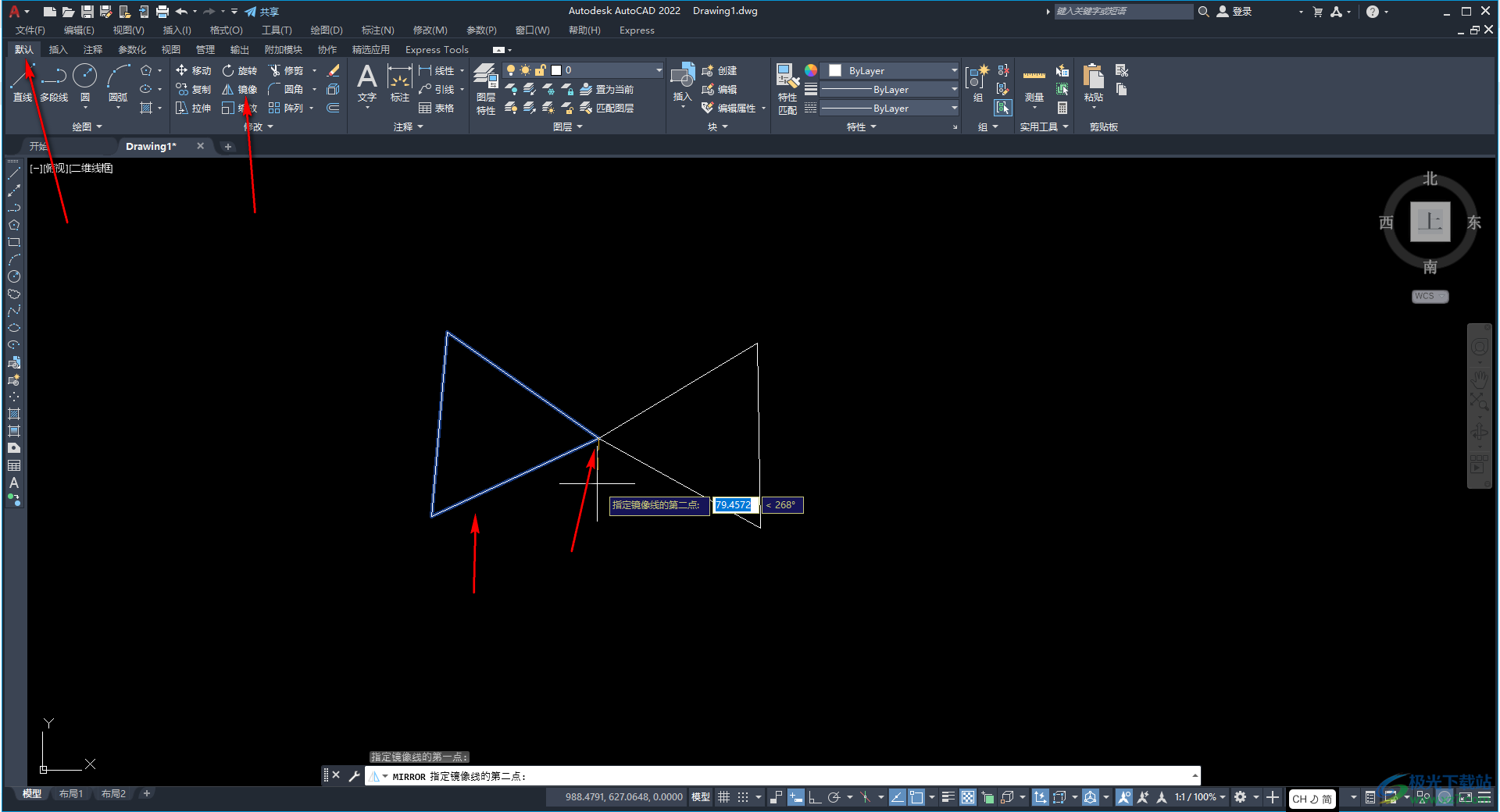Expand the Properties (特性) panel
1500x812 pixels.
point(862,126)
